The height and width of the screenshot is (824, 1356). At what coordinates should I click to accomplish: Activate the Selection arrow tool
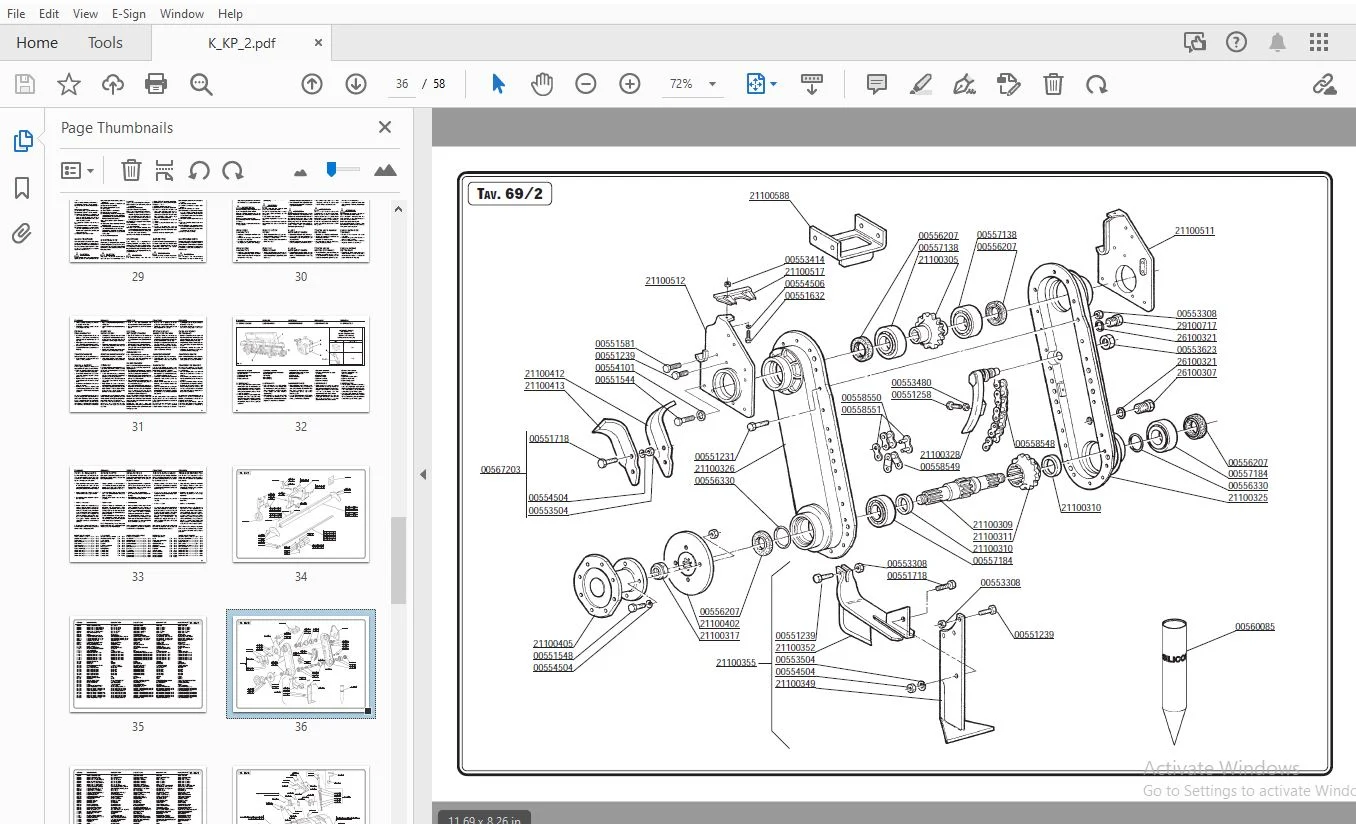498,84
